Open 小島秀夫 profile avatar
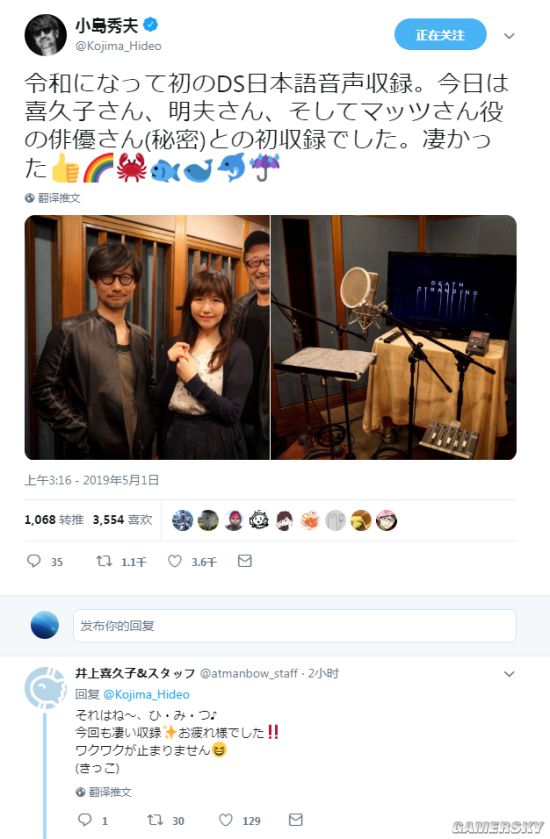This screenshot has width=550, height=839. tap(45, 35)
